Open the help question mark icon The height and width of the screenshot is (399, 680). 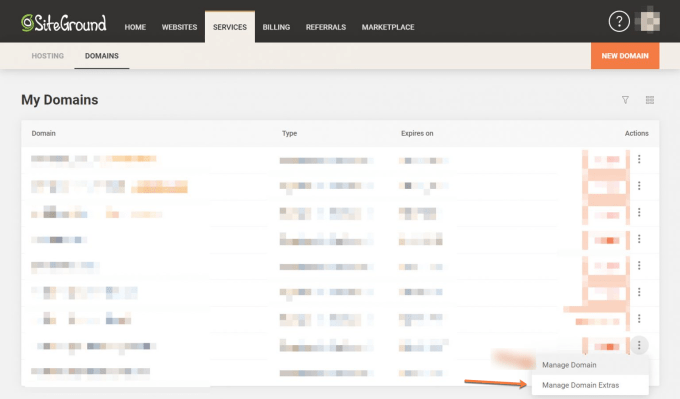coord(619,21)
